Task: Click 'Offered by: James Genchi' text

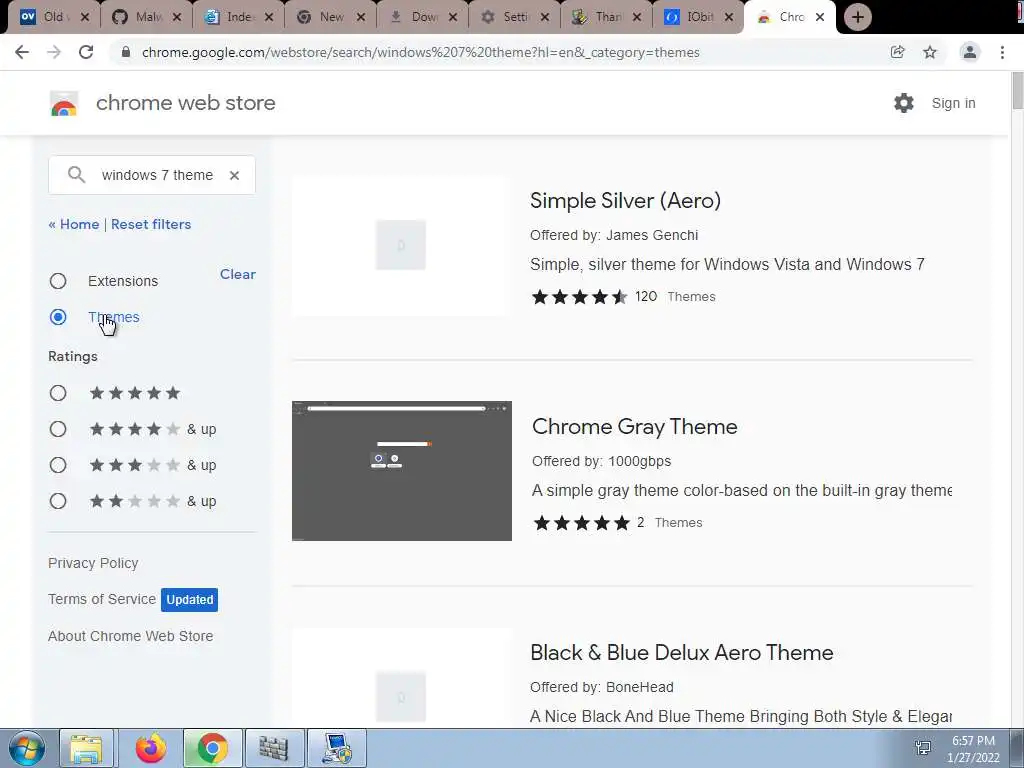Action: (614, 235)
